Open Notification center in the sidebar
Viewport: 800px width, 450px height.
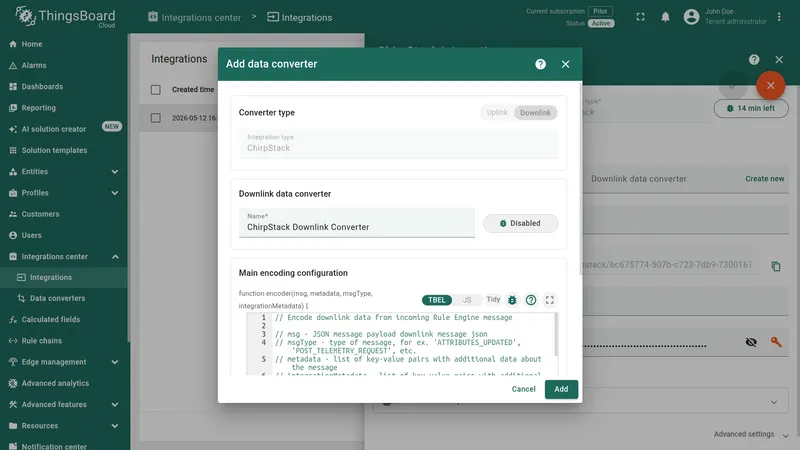pyautogui.click(x=64, y=445)
